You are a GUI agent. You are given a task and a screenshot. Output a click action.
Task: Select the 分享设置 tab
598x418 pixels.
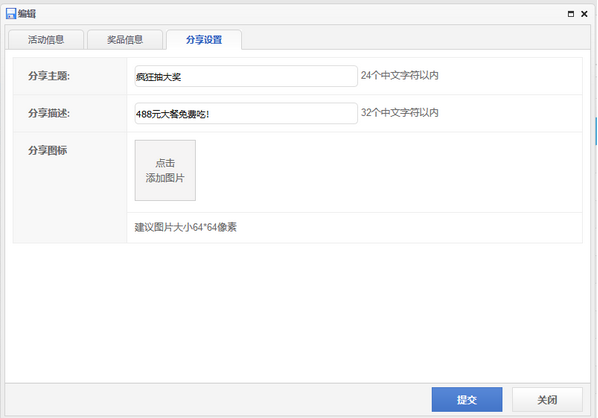click(x=204, y=40)
